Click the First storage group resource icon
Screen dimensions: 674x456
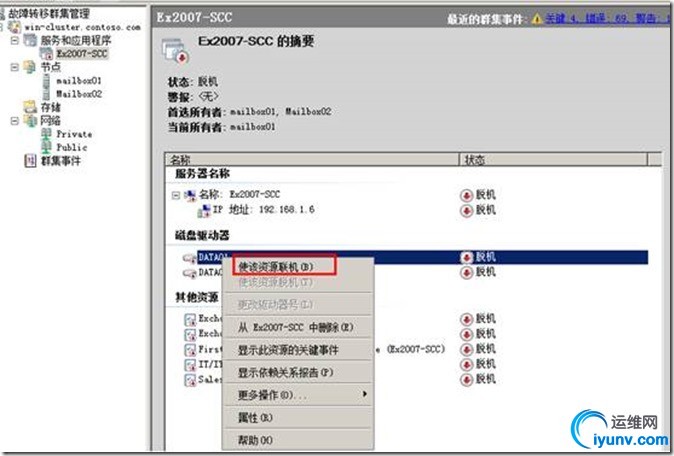190,349
